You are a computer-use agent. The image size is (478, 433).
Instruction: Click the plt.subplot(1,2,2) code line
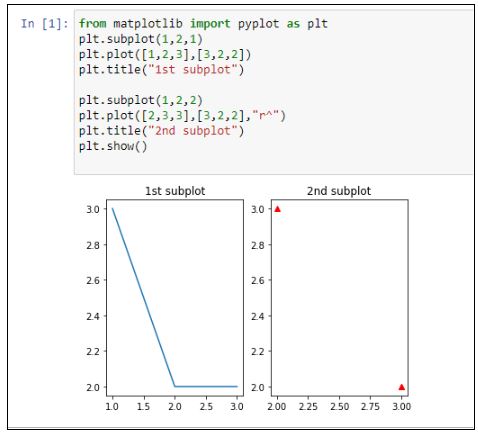pos(141,100)
